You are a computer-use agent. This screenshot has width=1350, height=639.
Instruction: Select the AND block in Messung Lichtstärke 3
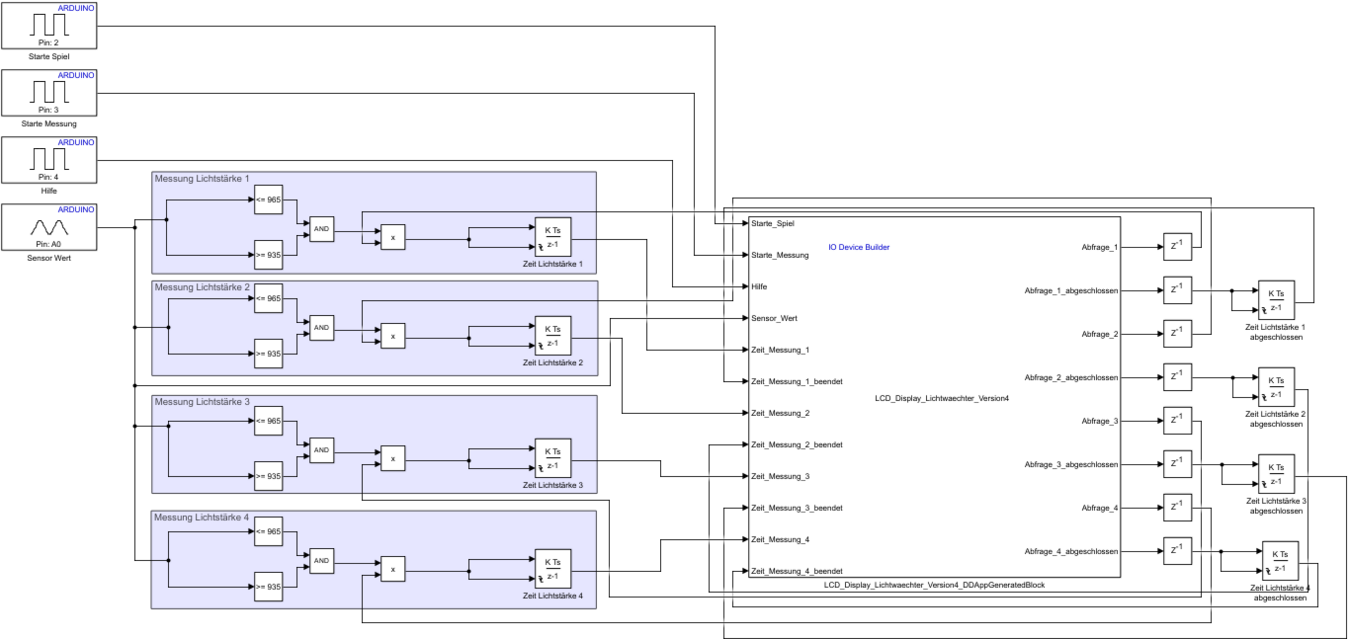[x=322, y=451]
